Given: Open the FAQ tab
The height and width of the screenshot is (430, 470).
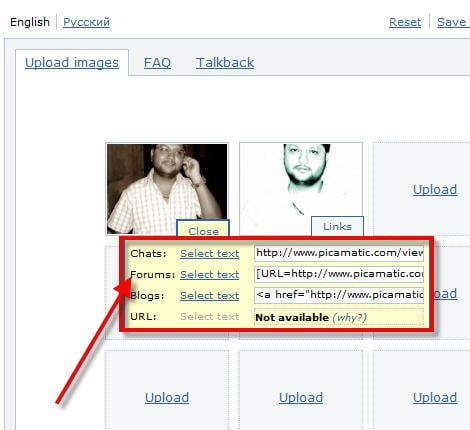Looking at the screenshot, I should click(x=157, y=63).
